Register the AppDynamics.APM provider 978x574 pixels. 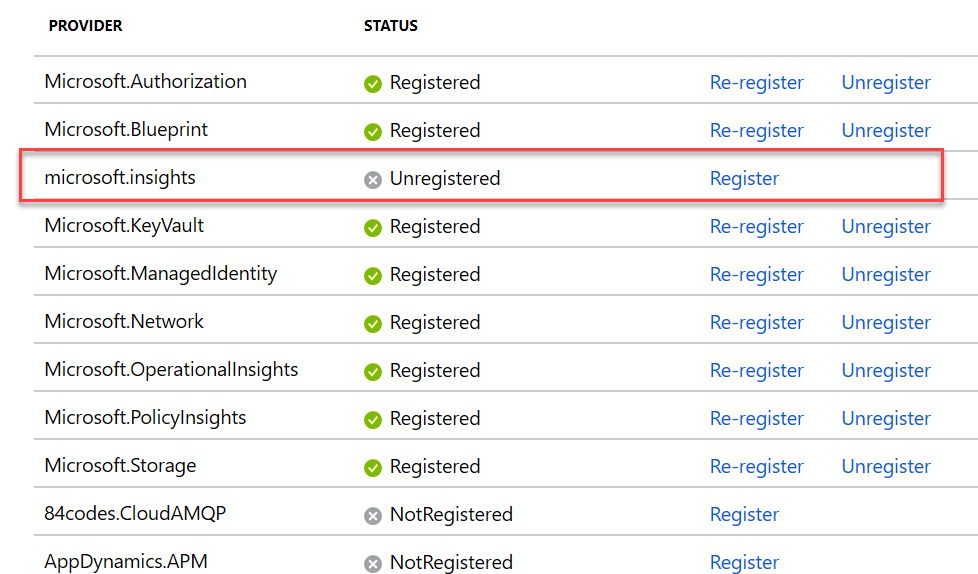pos(744,562)
